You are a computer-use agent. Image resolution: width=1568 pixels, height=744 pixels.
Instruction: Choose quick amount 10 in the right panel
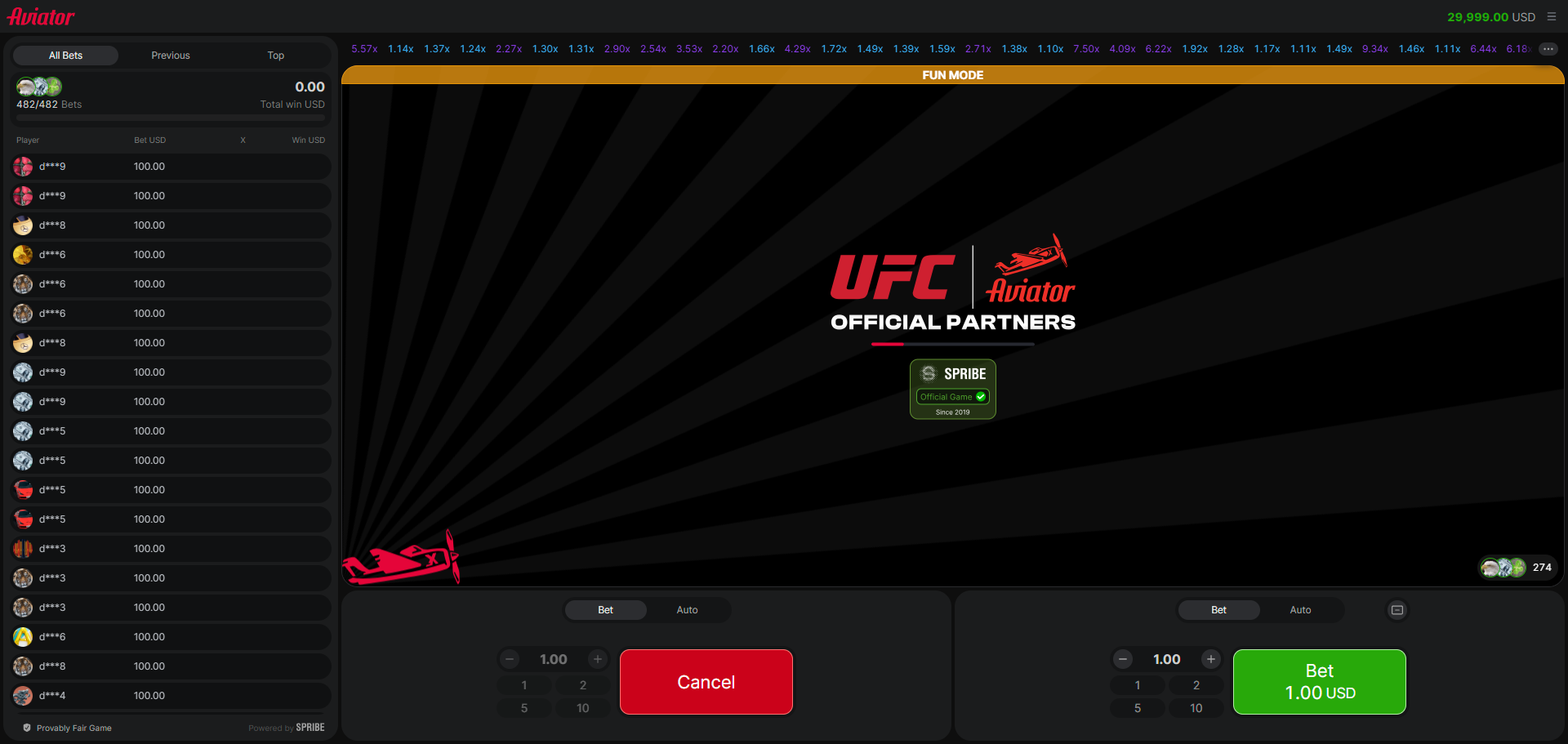(x=1196, y=708)
